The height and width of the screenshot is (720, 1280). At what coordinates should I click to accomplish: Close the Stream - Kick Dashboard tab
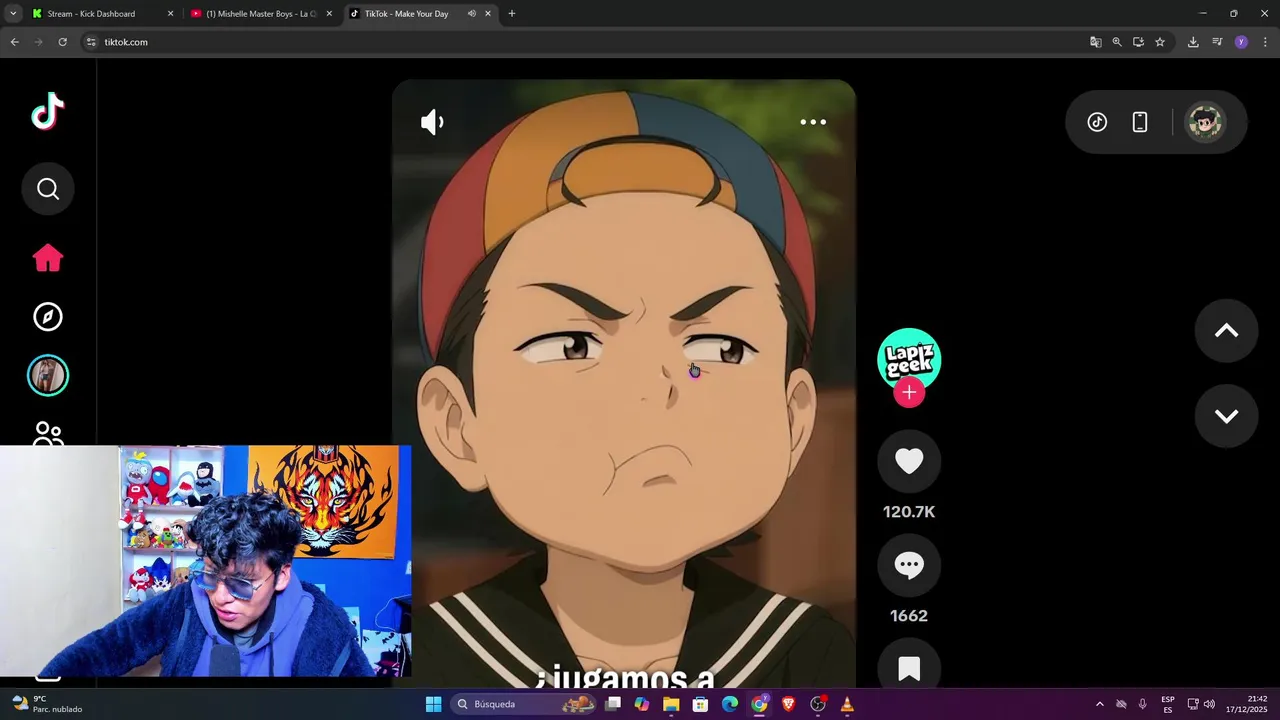pyautogui.click(x=170, y=14)
